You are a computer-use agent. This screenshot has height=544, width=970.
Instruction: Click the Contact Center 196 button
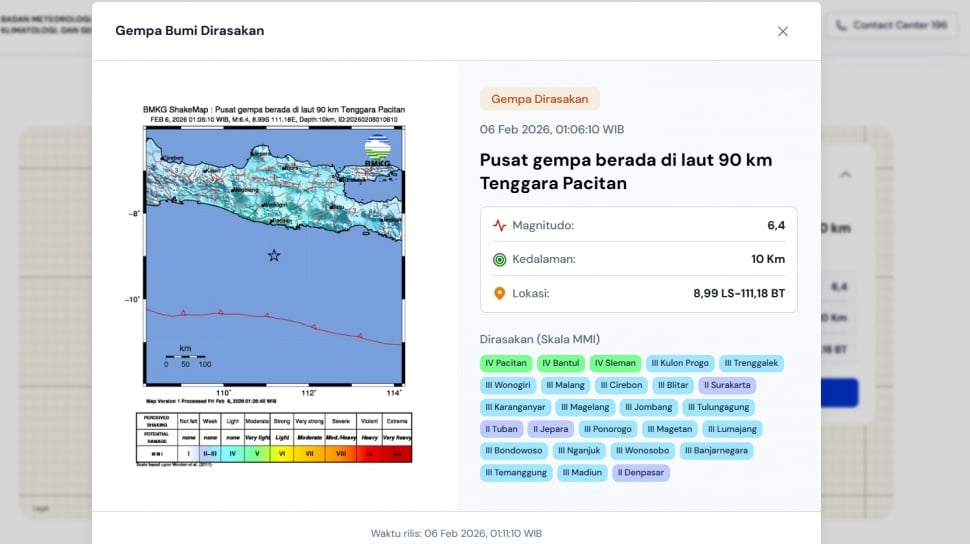tap(890, 25)
